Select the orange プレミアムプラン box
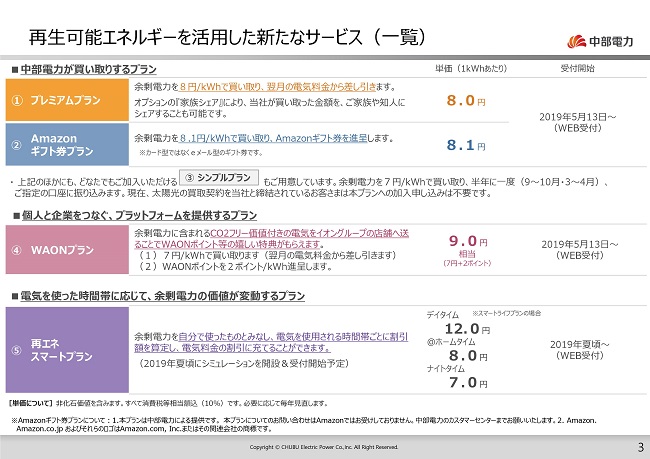This screenshot has height=459, width=650. [67, 100]
